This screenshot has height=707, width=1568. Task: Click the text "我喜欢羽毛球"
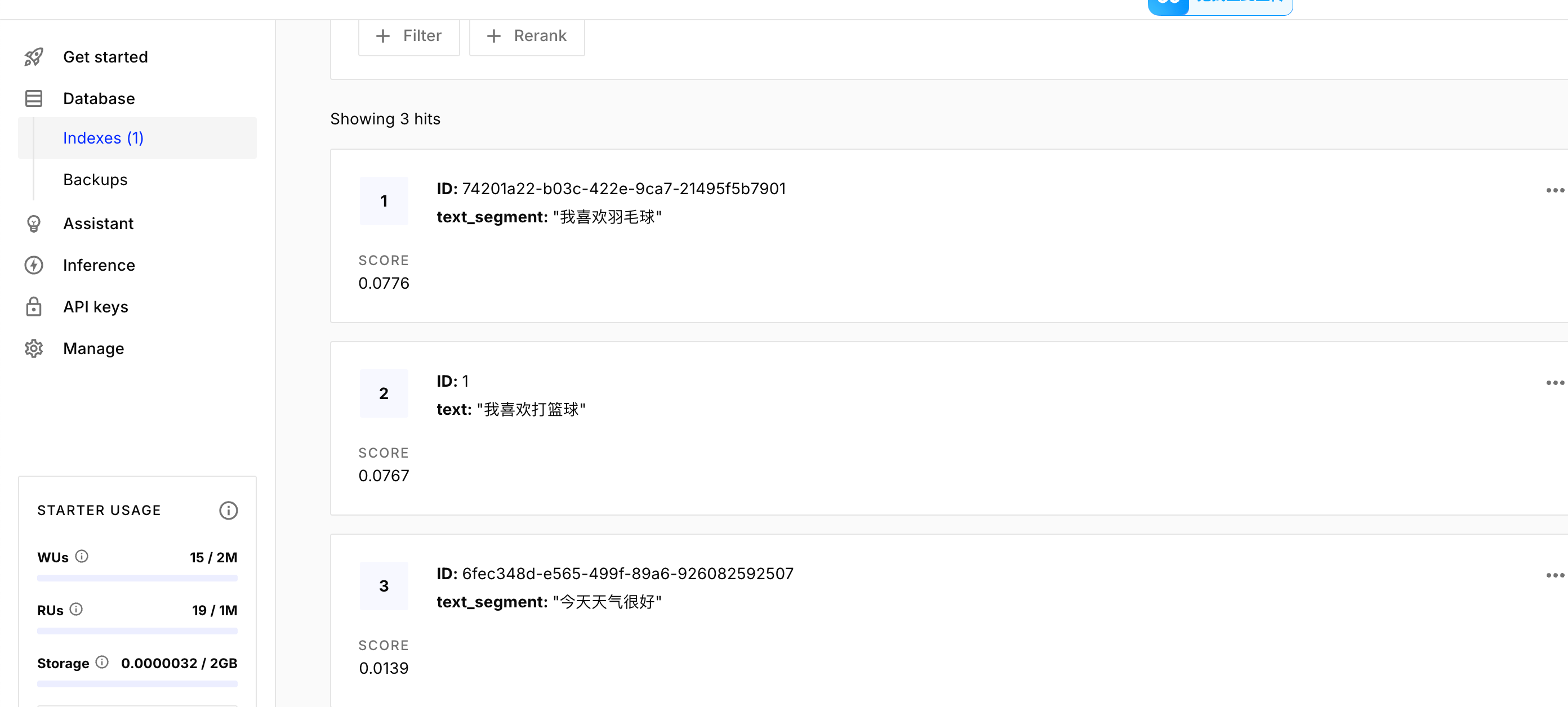click(608, 217)
